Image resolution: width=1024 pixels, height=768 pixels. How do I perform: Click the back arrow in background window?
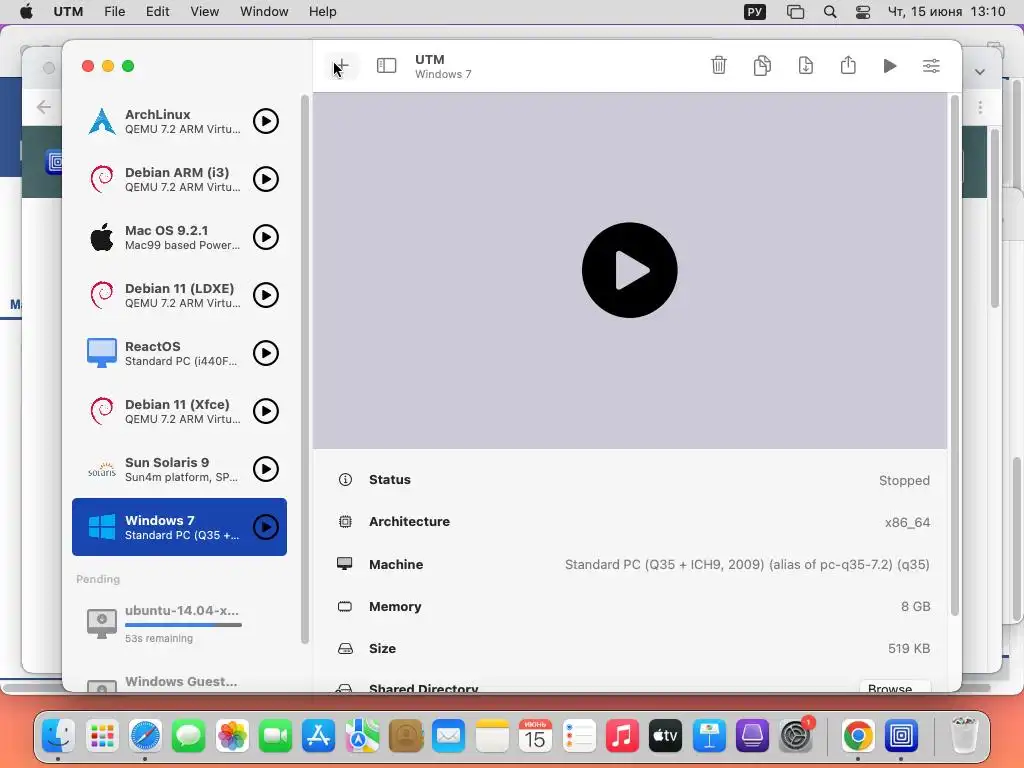(x=44, y=106)
